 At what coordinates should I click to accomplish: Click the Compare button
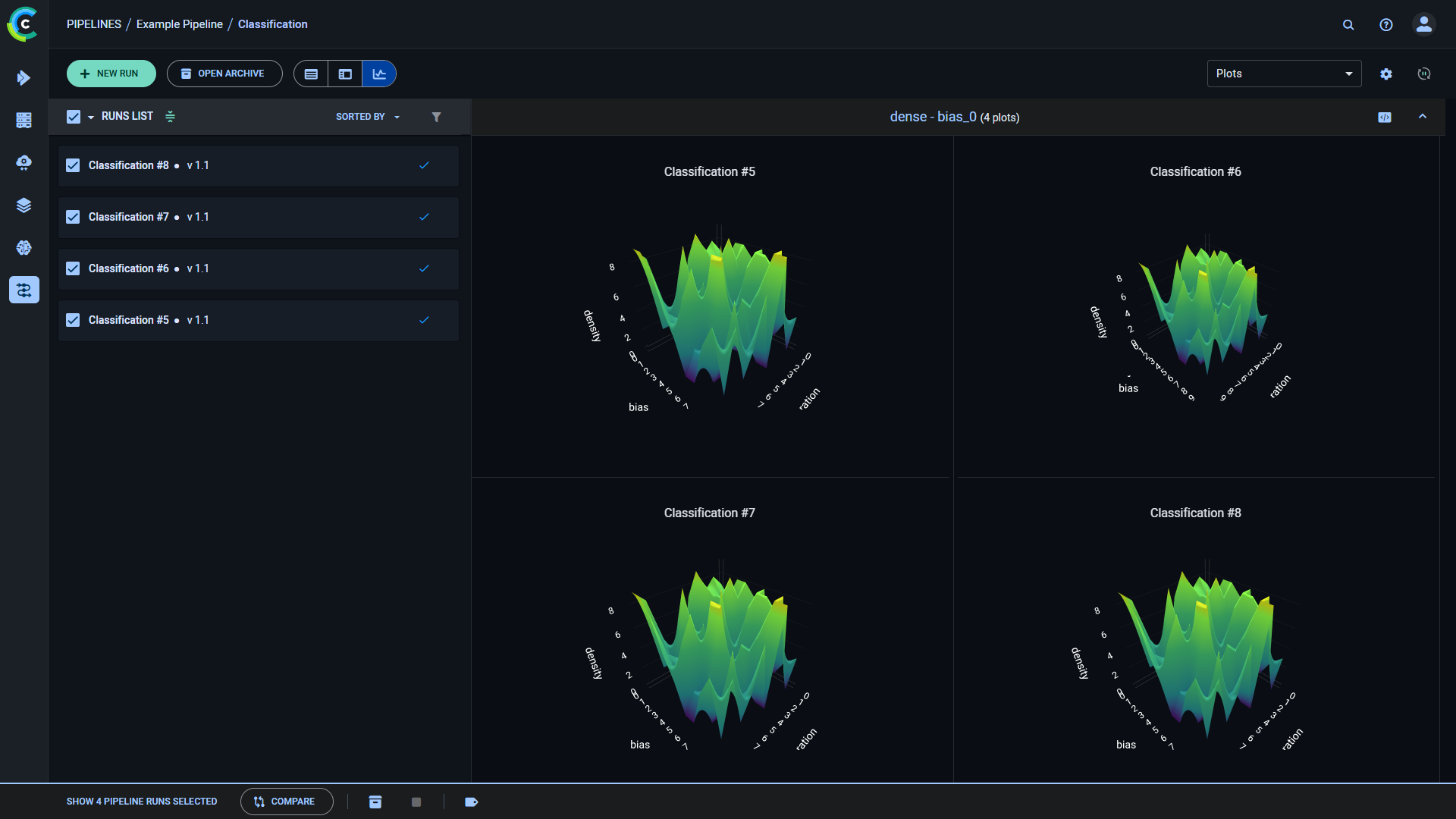[286, 802]
